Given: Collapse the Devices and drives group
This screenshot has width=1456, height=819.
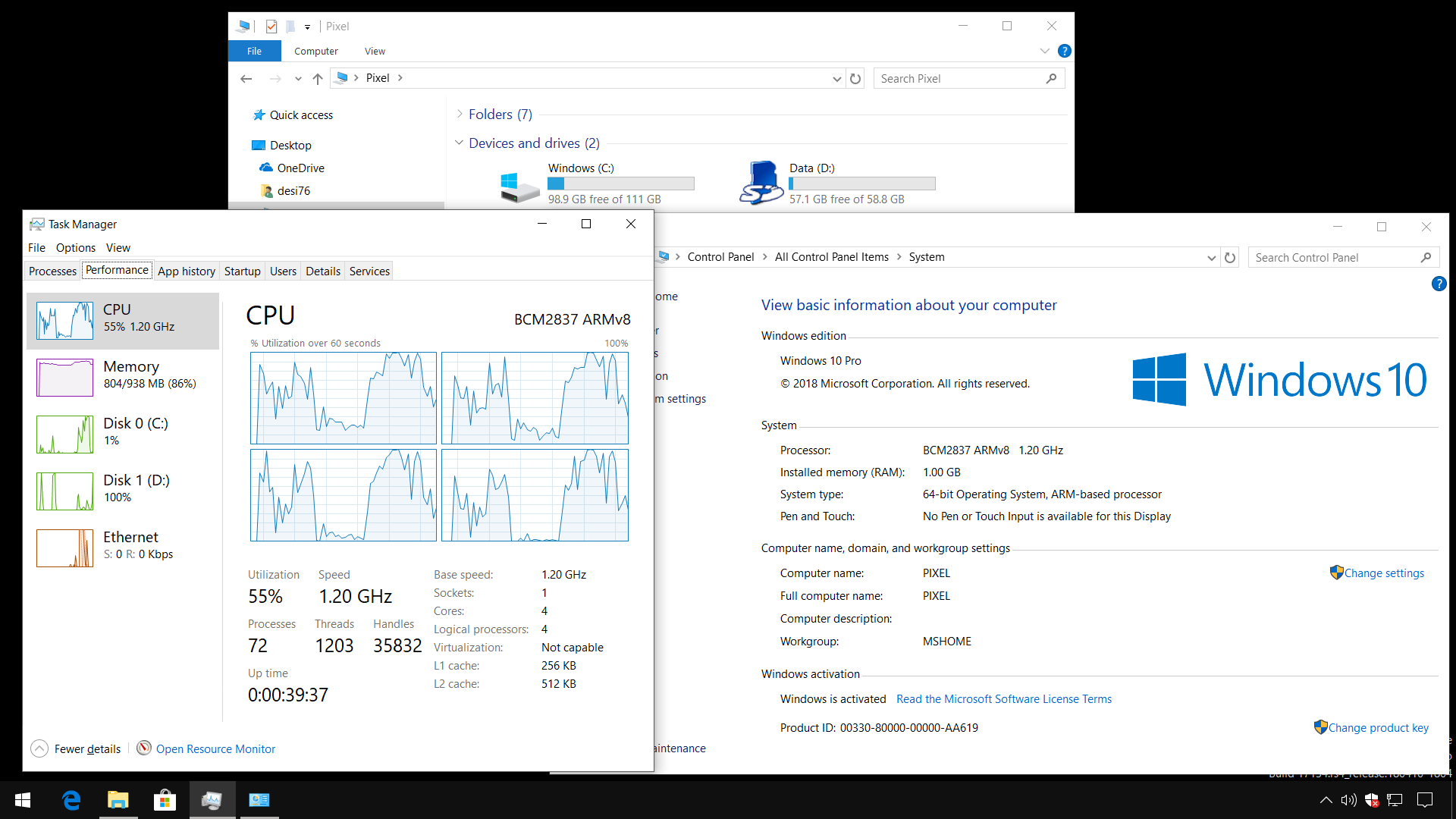Looking at the screenshot, I should click(x=459, y=143).
